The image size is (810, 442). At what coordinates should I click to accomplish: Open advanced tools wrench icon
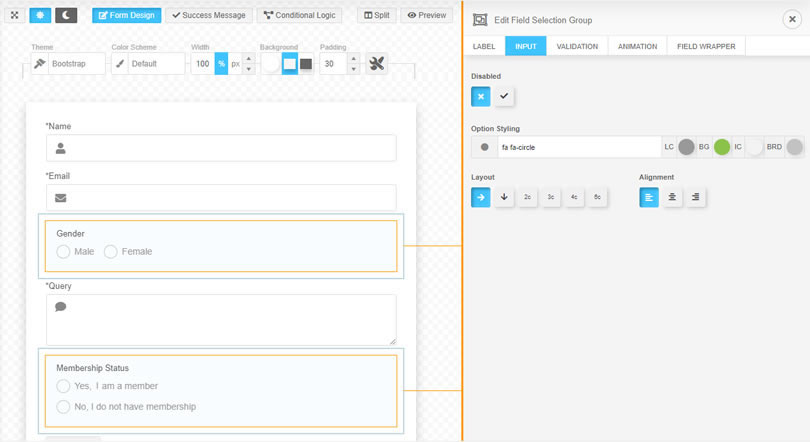(377, 64)
